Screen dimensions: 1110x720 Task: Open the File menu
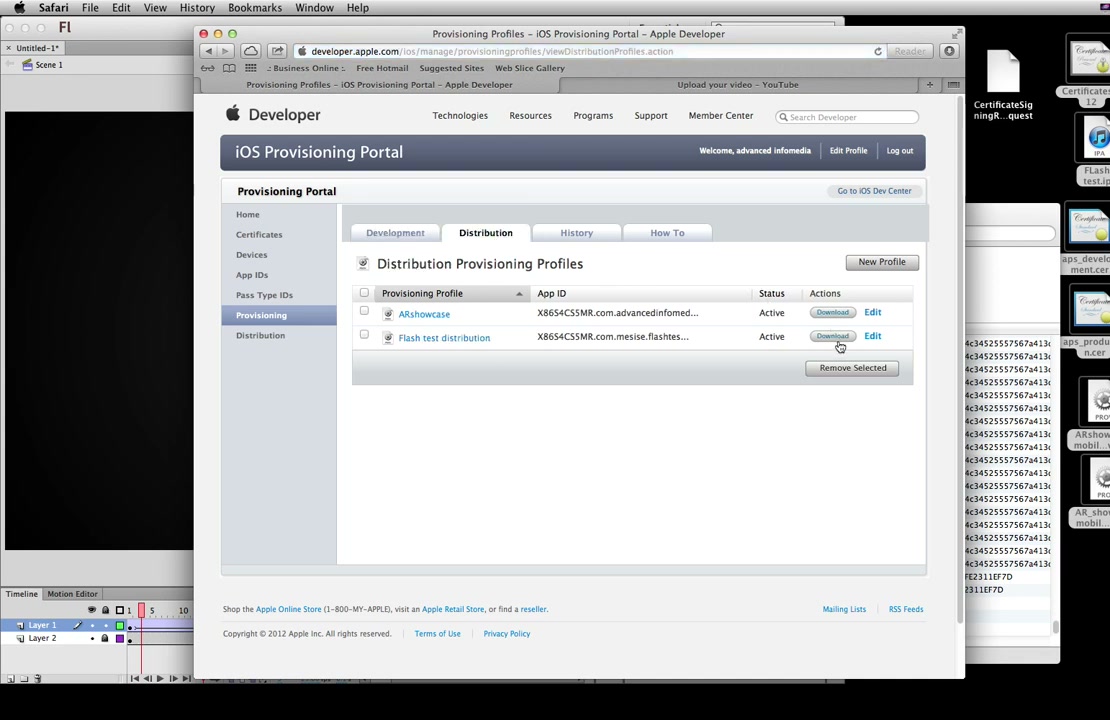coord(90,8)
